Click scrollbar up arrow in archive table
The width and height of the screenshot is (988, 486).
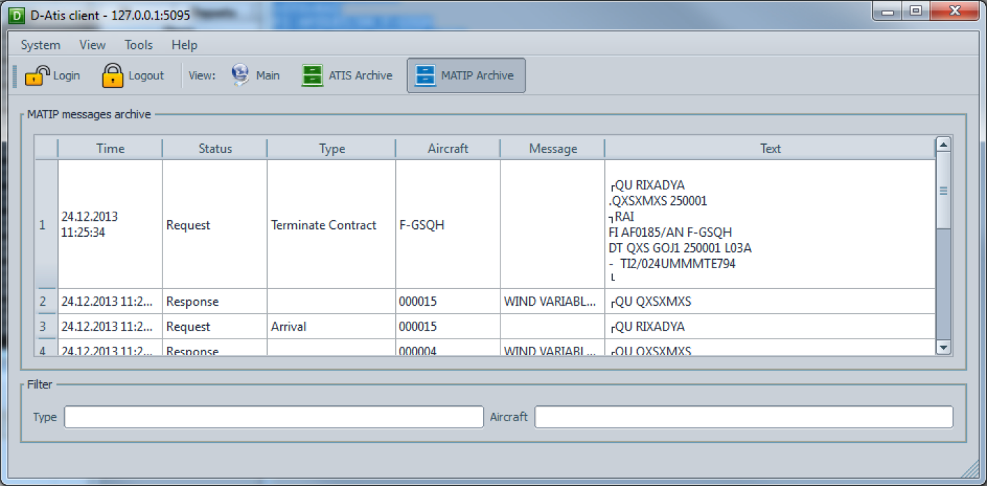pyautogui.click(x=942, y=146)
